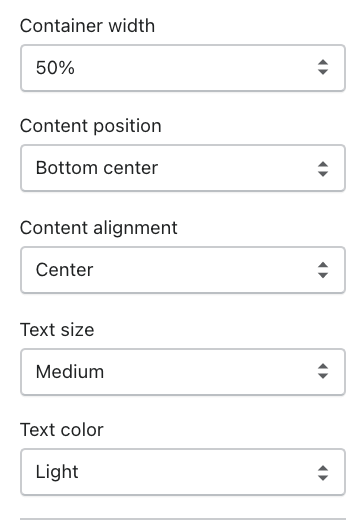Click the Content position label

point(91,126)
